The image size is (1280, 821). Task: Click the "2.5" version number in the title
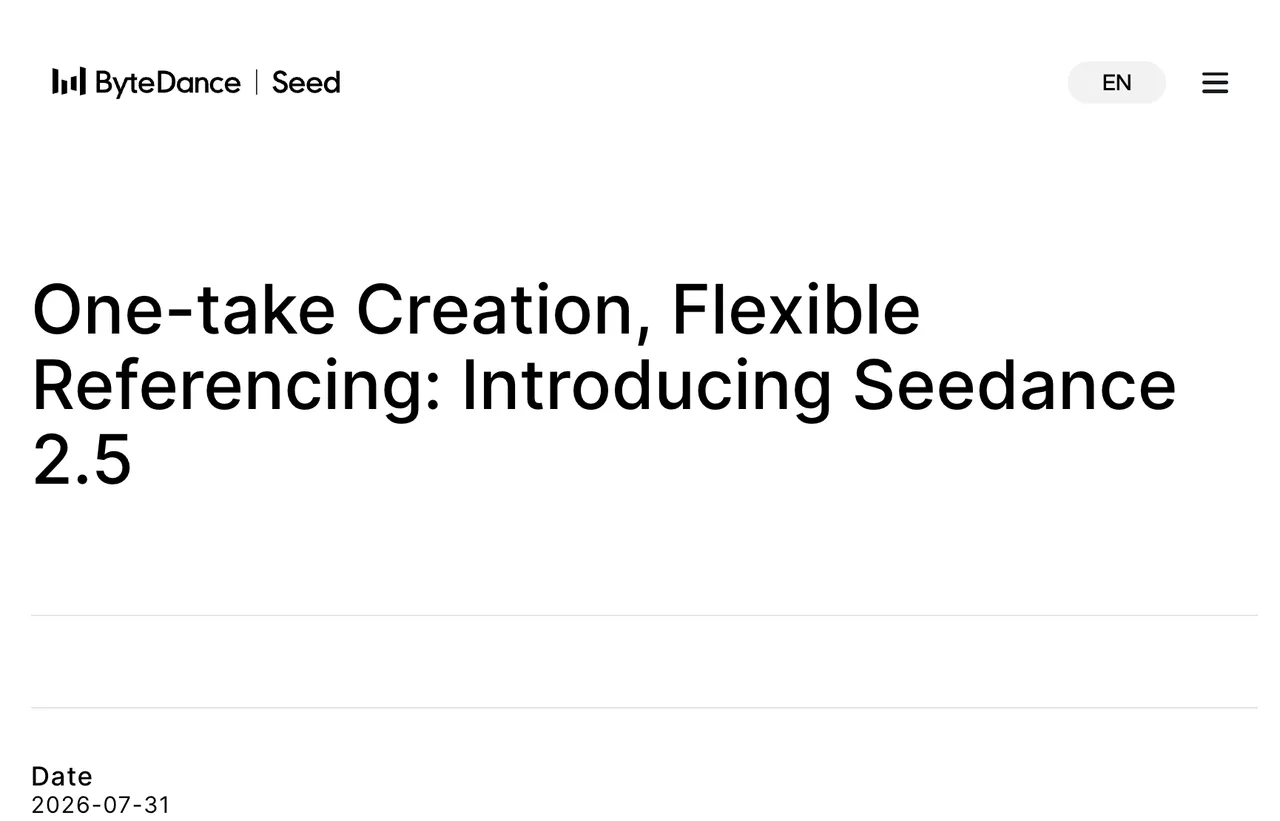click(x=82, y=462)
